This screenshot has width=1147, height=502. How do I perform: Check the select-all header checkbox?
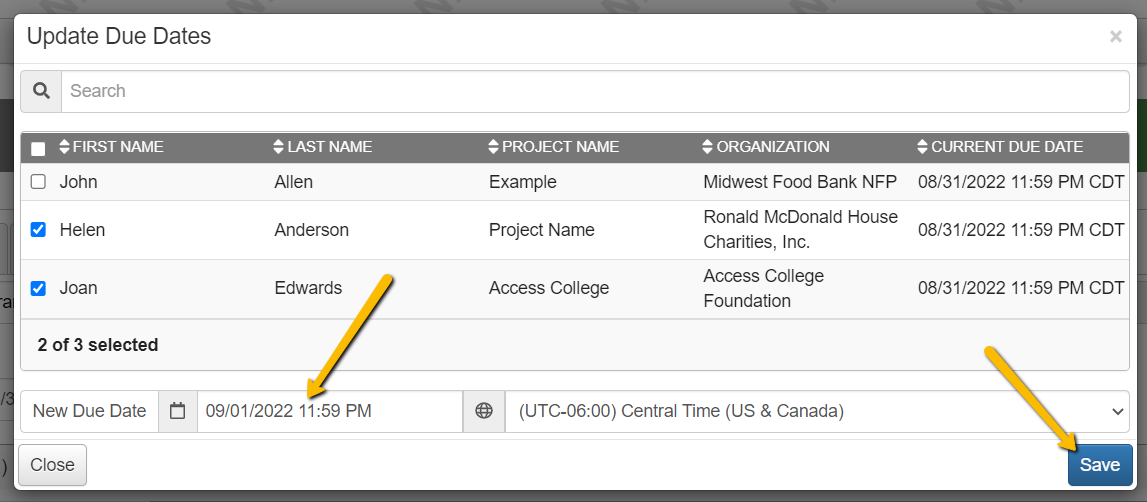click(x=38, y=149)
